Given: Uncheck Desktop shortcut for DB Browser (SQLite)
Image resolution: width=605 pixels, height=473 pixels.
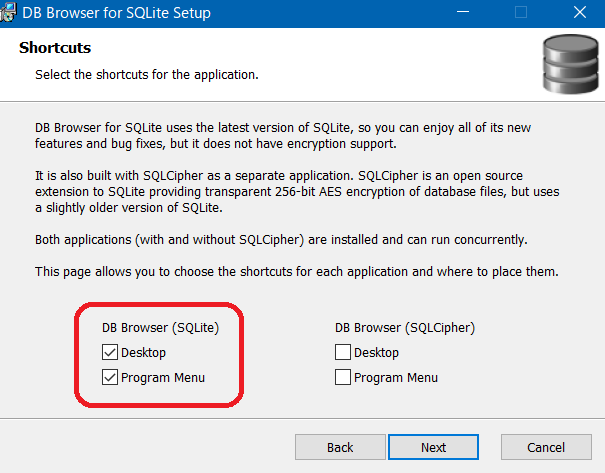Looking at the screenshot, I should [110, 352].
